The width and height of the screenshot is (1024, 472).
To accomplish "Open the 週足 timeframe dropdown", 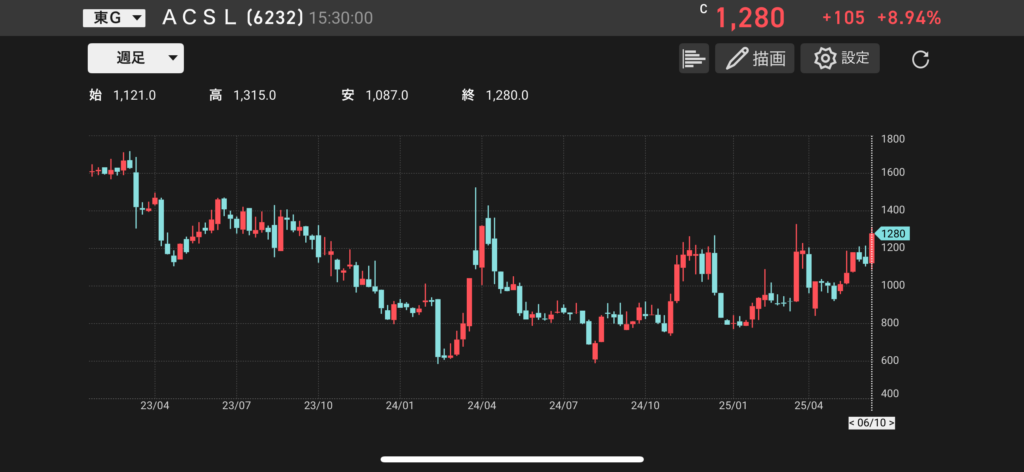I will [x=136, y=58].
